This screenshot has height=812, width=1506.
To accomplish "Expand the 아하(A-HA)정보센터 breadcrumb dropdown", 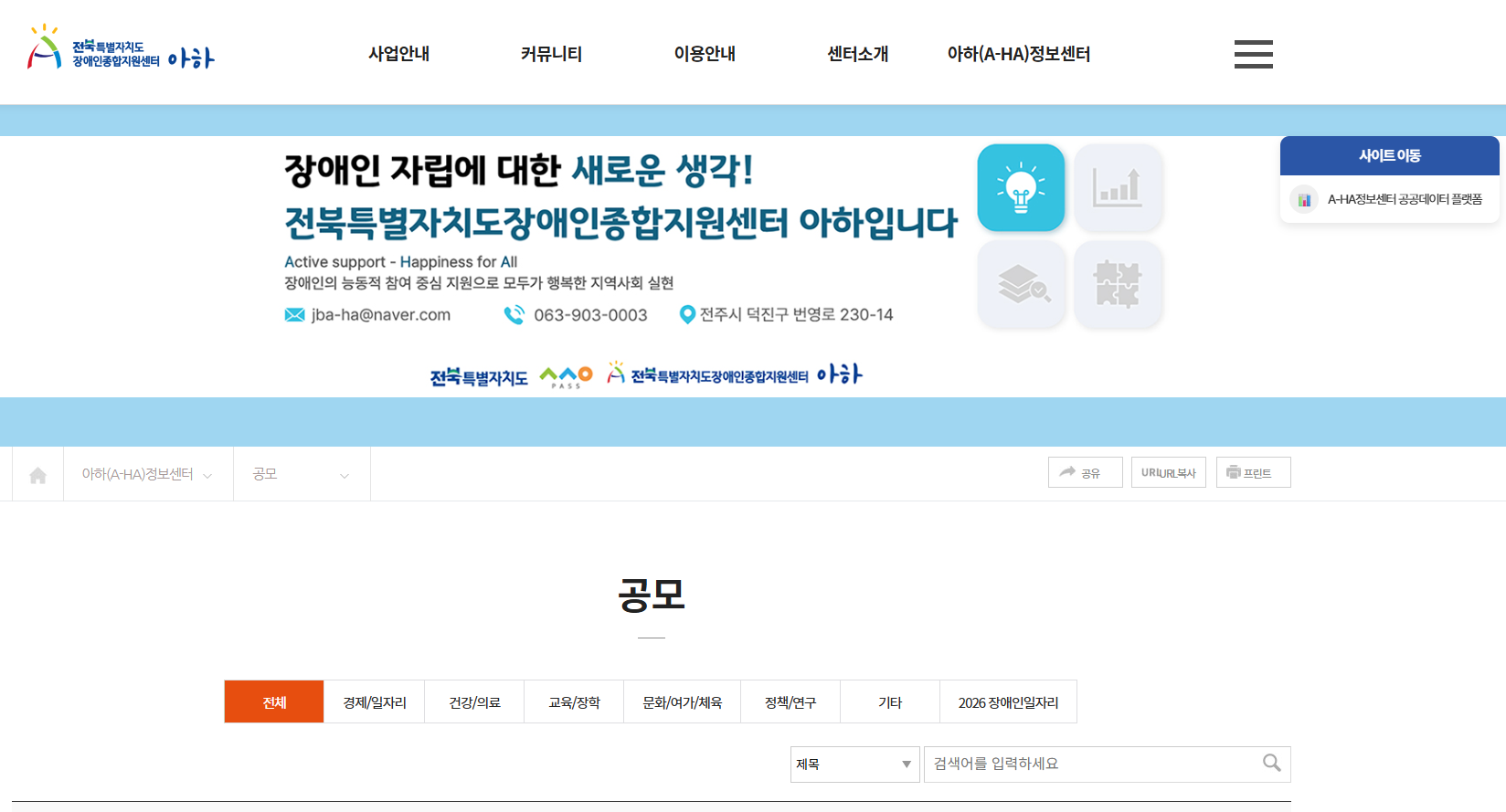I will point(148,474).
